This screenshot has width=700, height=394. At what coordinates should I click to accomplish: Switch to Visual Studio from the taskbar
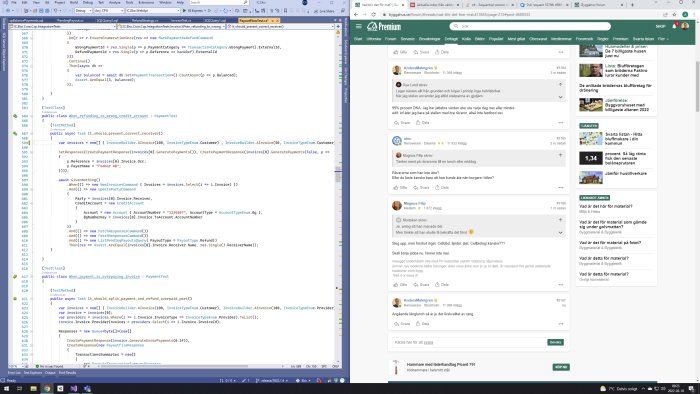pos(74,389)
